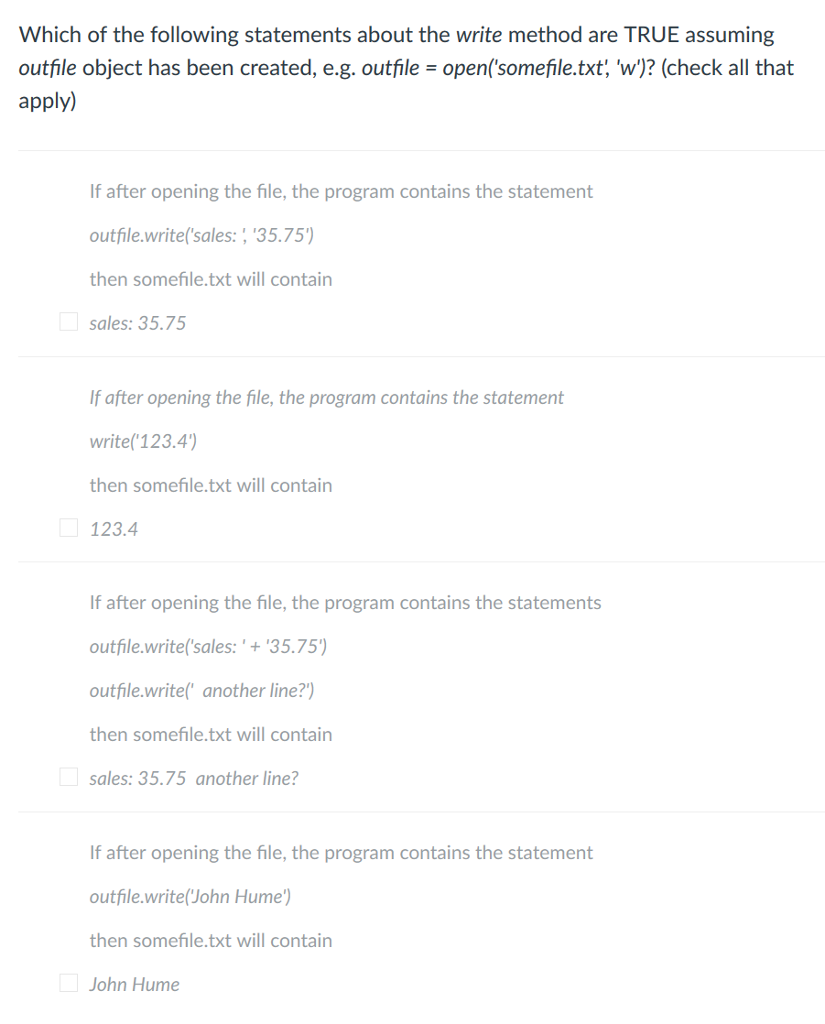The height and width of the screenshot is (1024, 825).
Task: Click 'the program contains the statements' in the third option
Action: 446,603
